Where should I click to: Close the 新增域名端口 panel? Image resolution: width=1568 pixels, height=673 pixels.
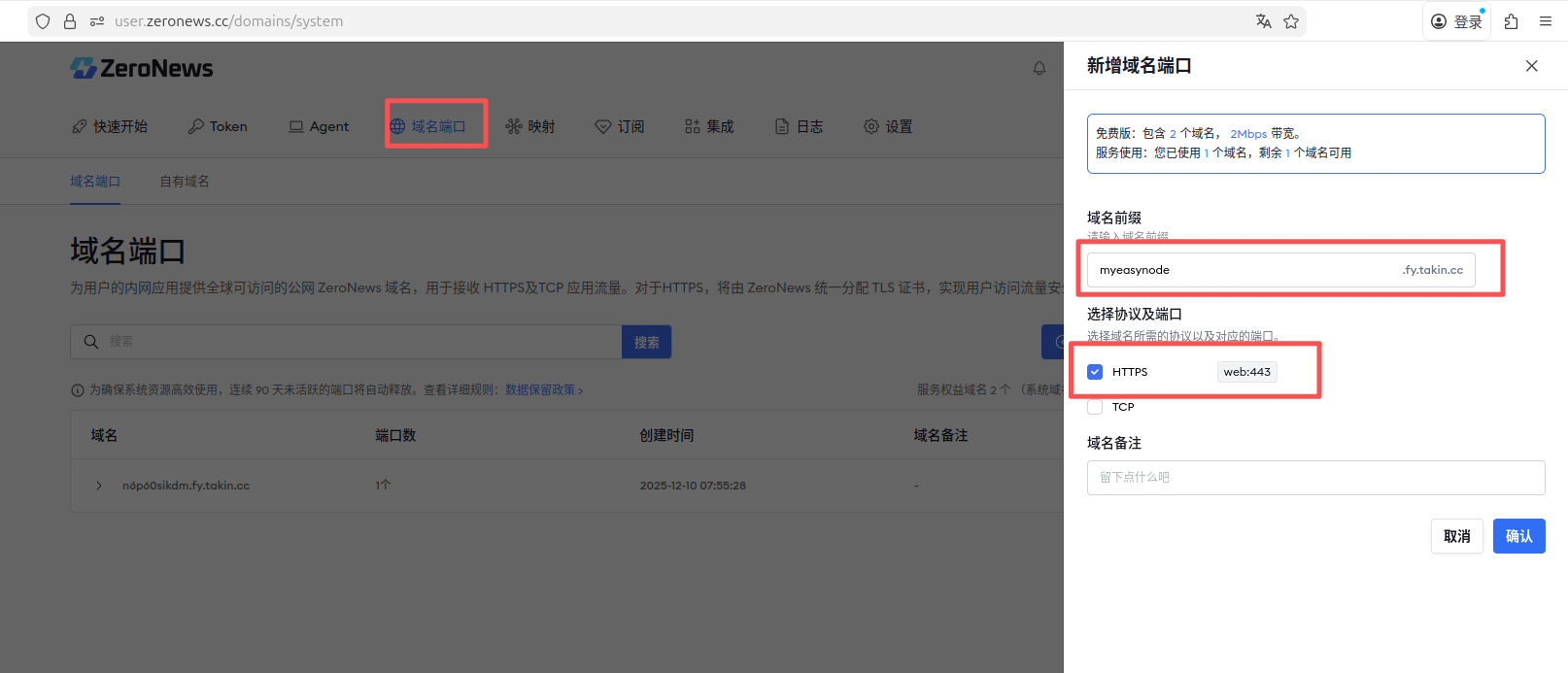[1531, 66]
